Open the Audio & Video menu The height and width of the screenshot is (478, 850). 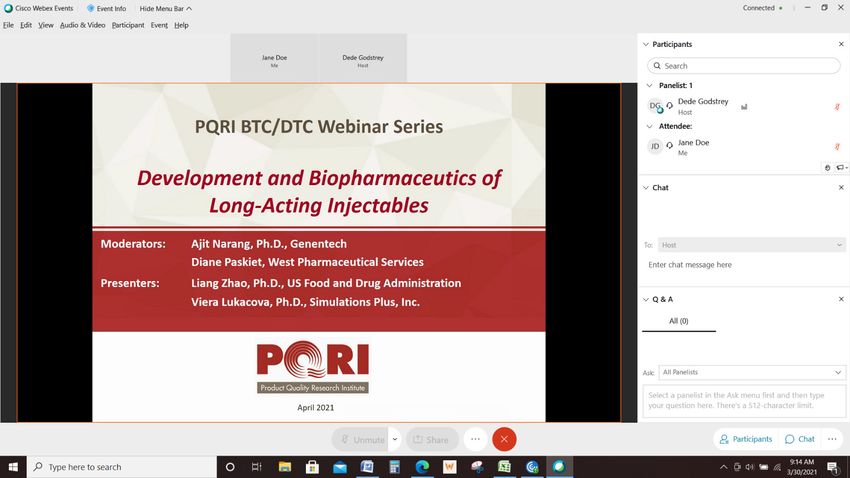point(82,25)
